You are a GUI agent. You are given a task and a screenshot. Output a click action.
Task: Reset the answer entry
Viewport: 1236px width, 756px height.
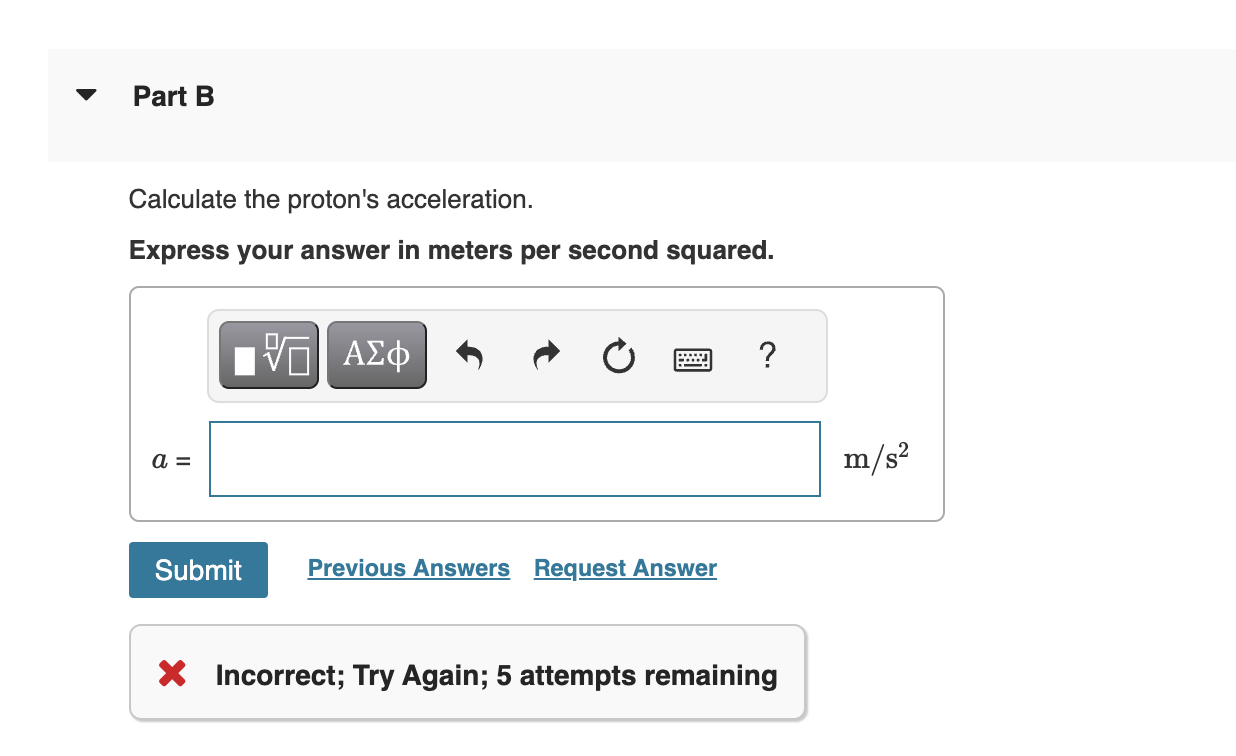(618, 355)
